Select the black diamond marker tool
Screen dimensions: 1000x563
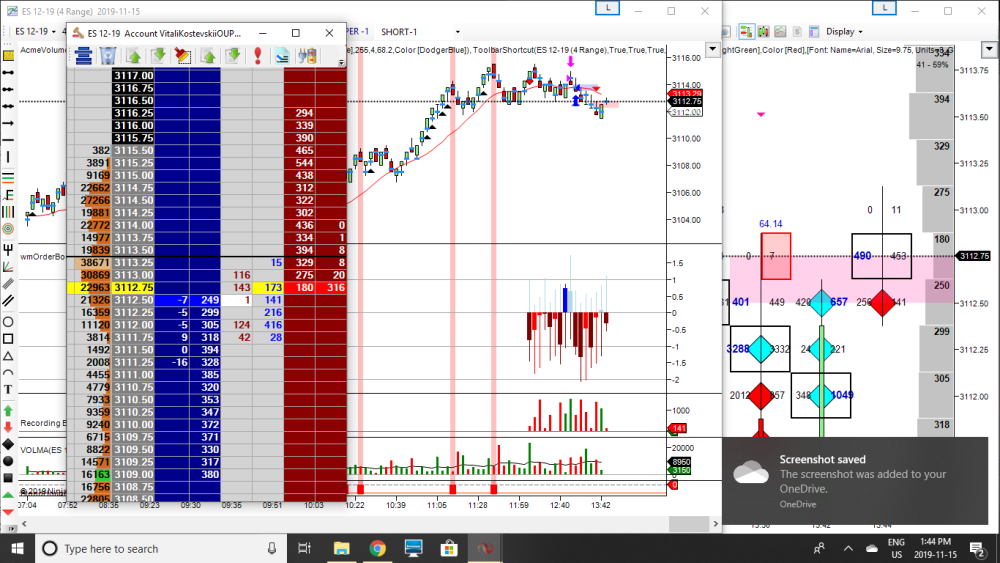point(8,444)
